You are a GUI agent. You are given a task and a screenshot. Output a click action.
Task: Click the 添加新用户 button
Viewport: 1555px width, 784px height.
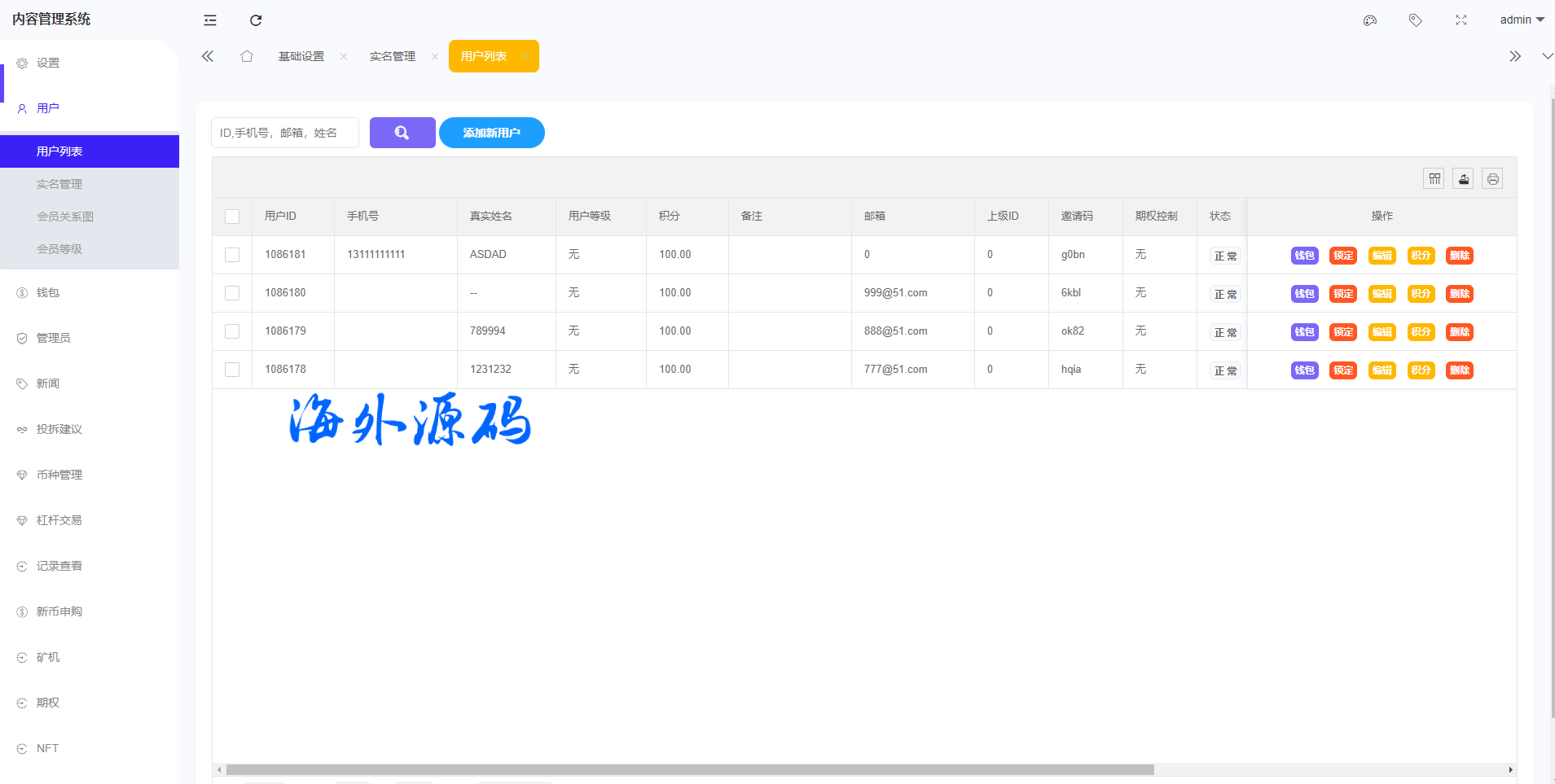(491, 133)
